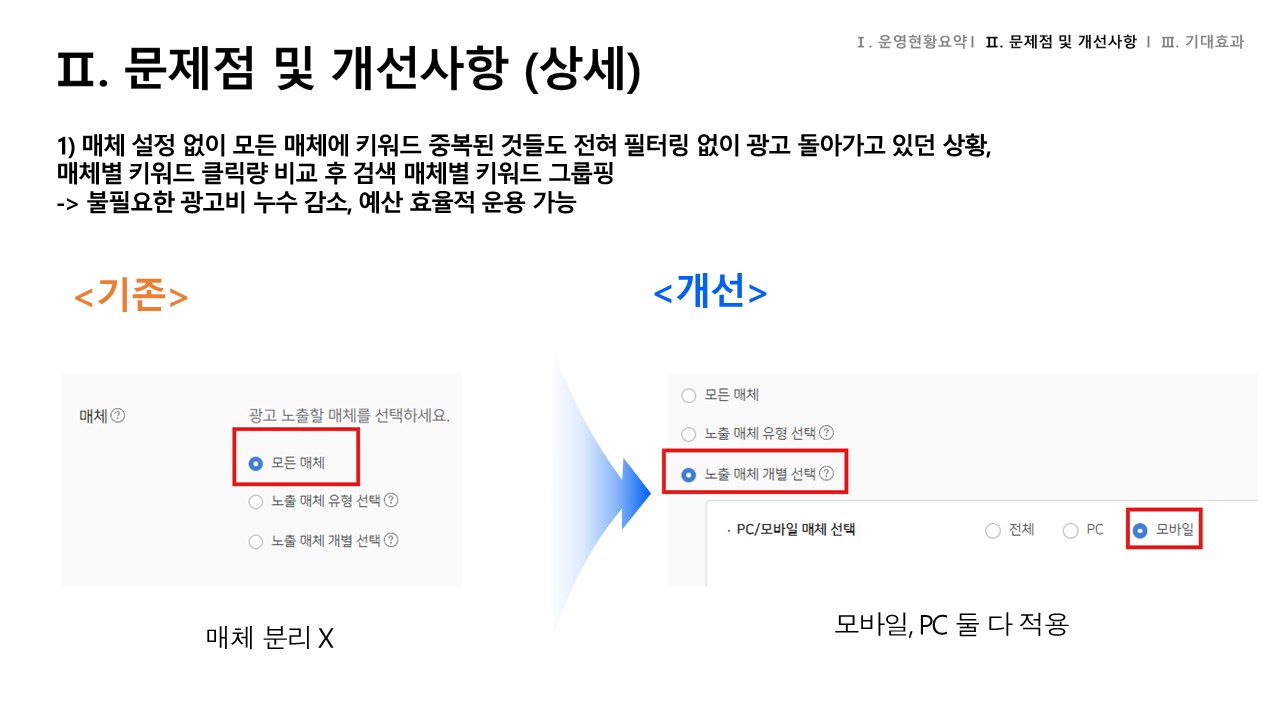Choose PC radio option
1280x720 pixels.
[1071, 531]
